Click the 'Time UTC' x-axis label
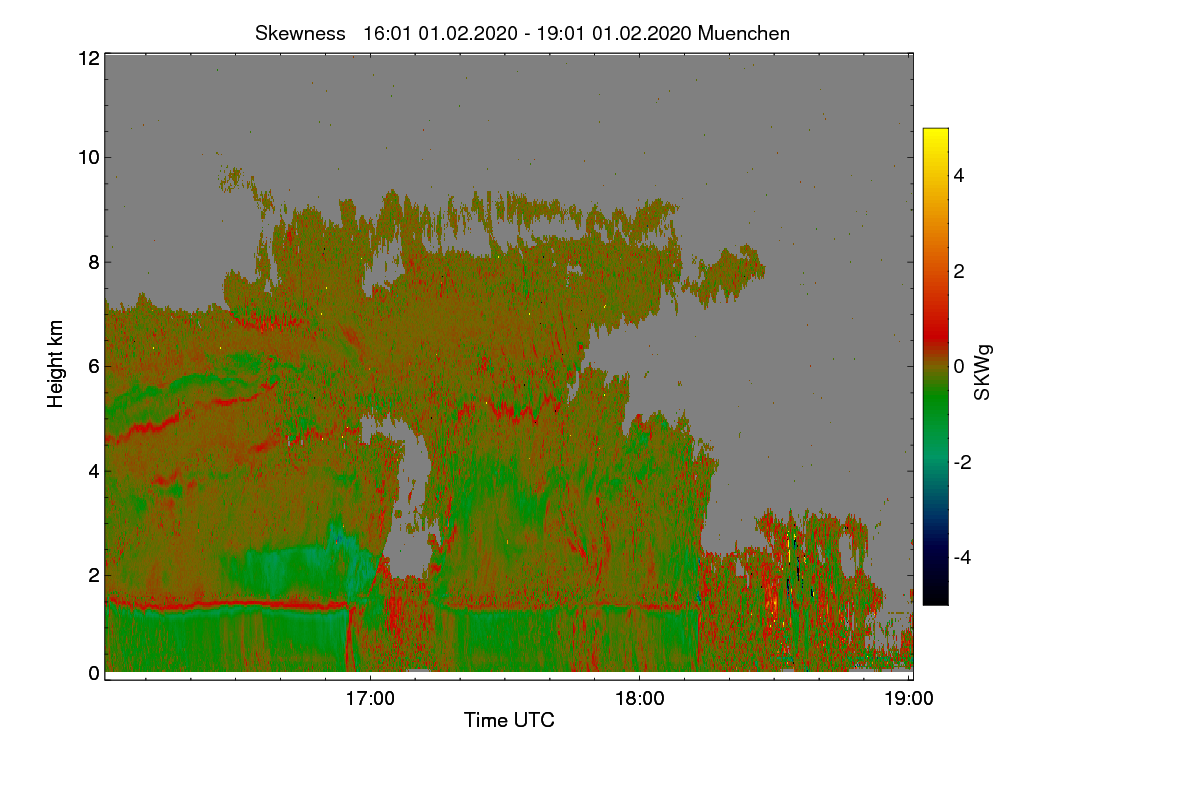Image resolution: width=1200 pixels, height=800 pixels. tap(509, 719)
